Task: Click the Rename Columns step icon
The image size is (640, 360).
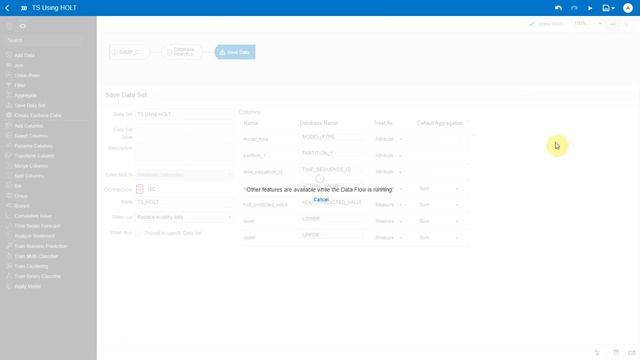Action: pyautogui.click(x=9, y=145)
